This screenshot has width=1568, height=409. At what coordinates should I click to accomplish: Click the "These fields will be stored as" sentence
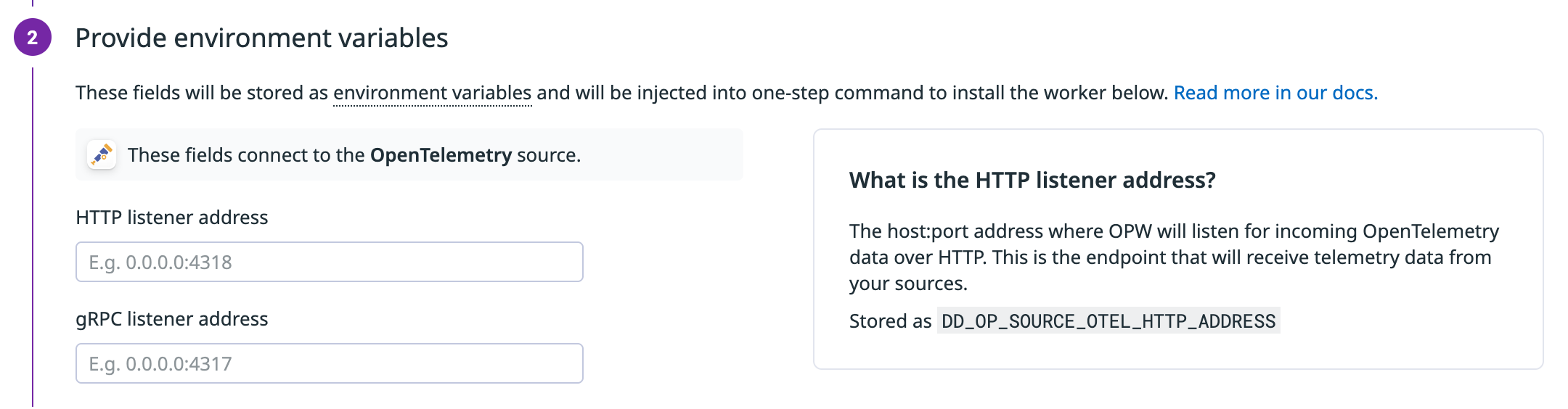pos(202,93)
